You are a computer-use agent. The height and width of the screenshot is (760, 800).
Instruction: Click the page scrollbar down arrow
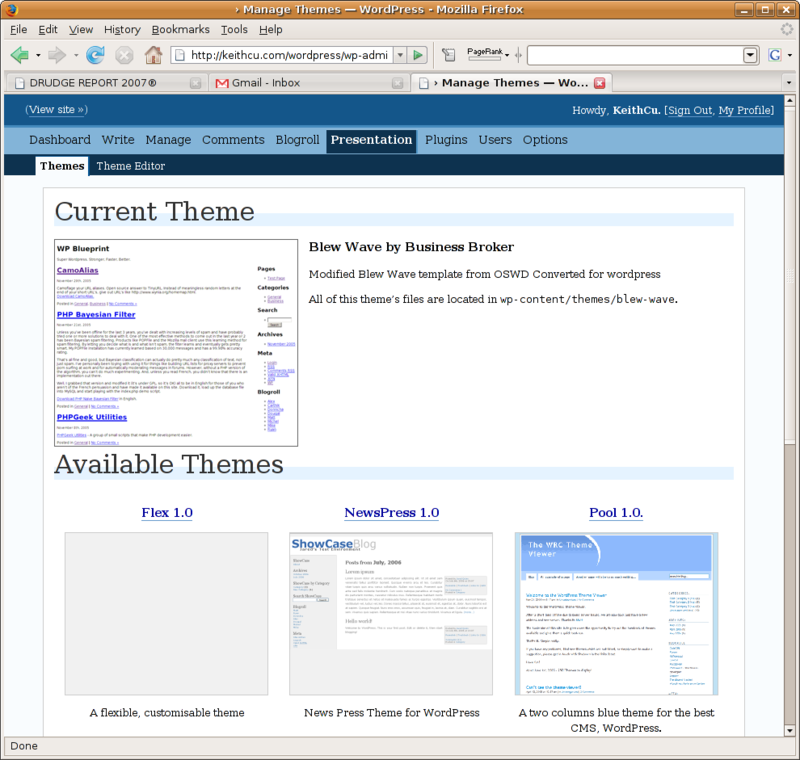[x=789, y=730]
